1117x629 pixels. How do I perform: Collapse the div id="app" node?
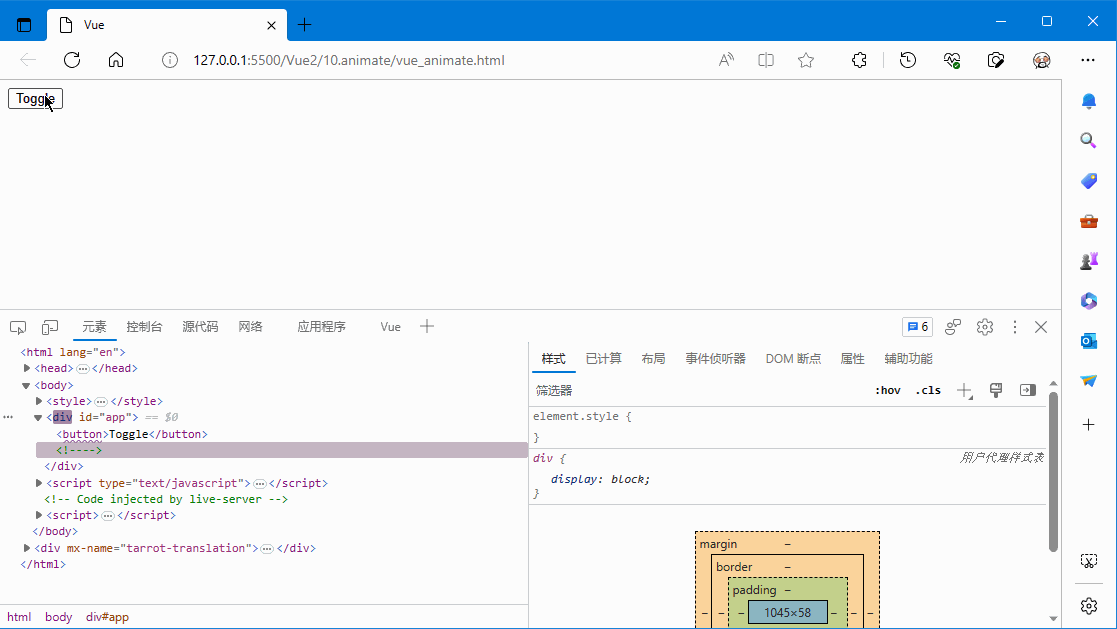(x=38, y=418)
